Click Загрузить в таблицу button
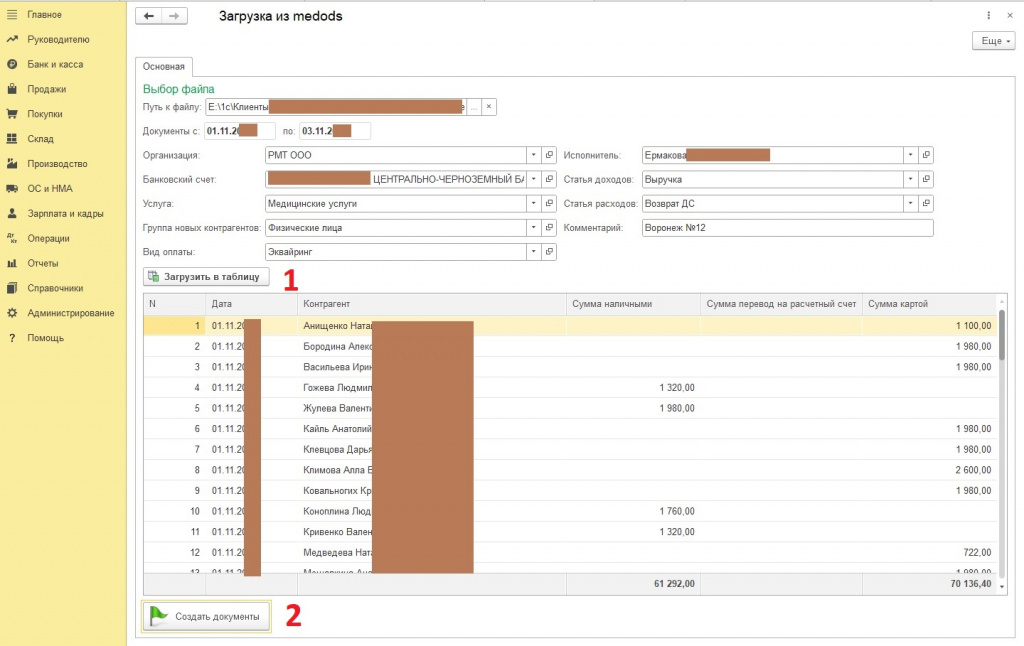 206,276
